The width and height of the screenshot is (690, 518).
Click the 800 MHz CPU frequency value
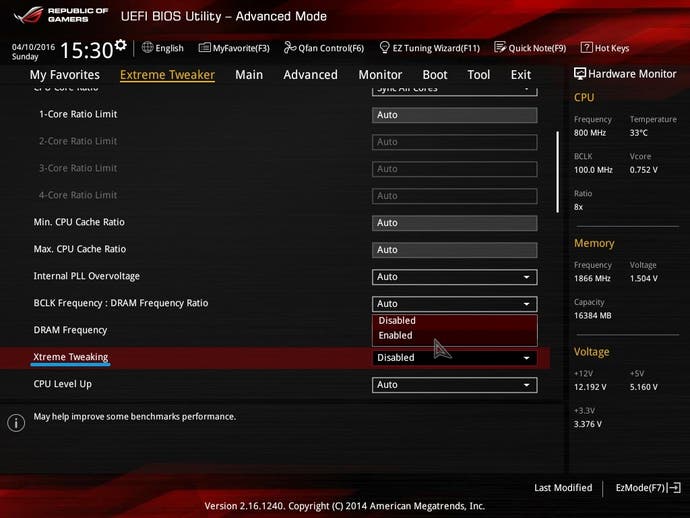(x=590, y=133)
